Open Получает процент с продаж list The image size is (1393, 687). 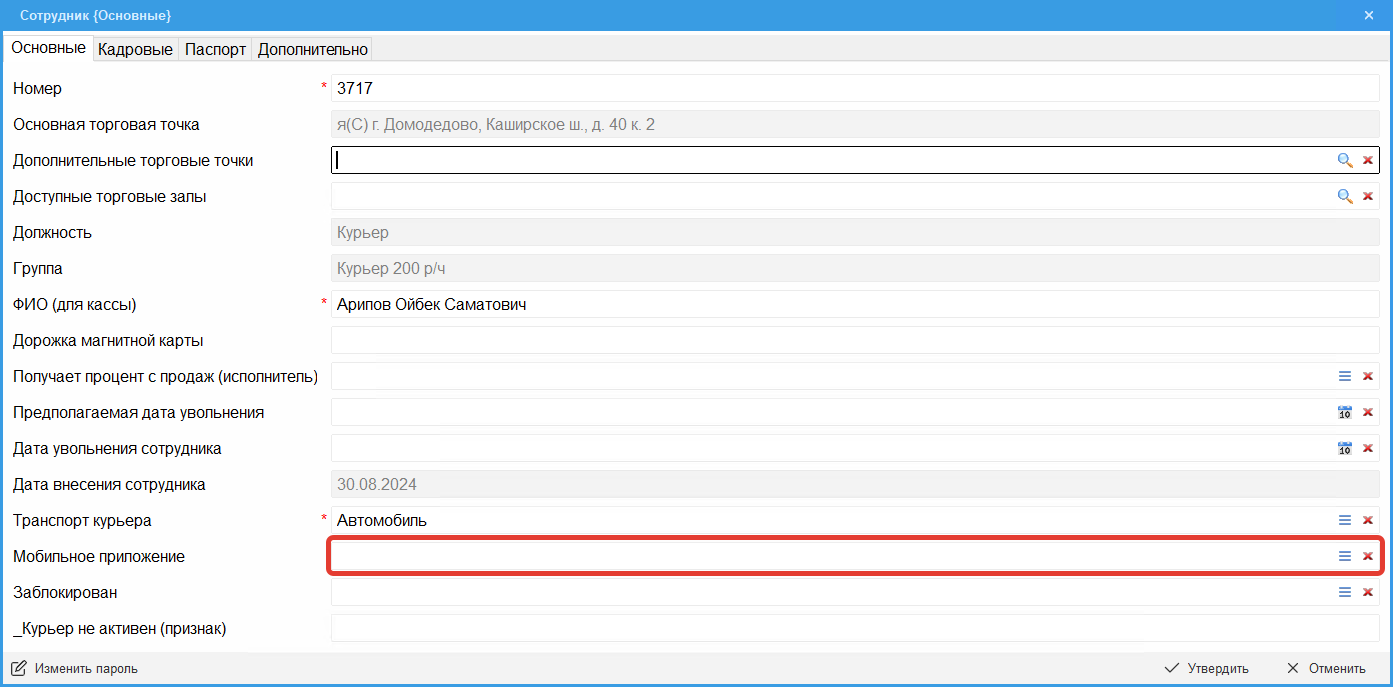1345,376
